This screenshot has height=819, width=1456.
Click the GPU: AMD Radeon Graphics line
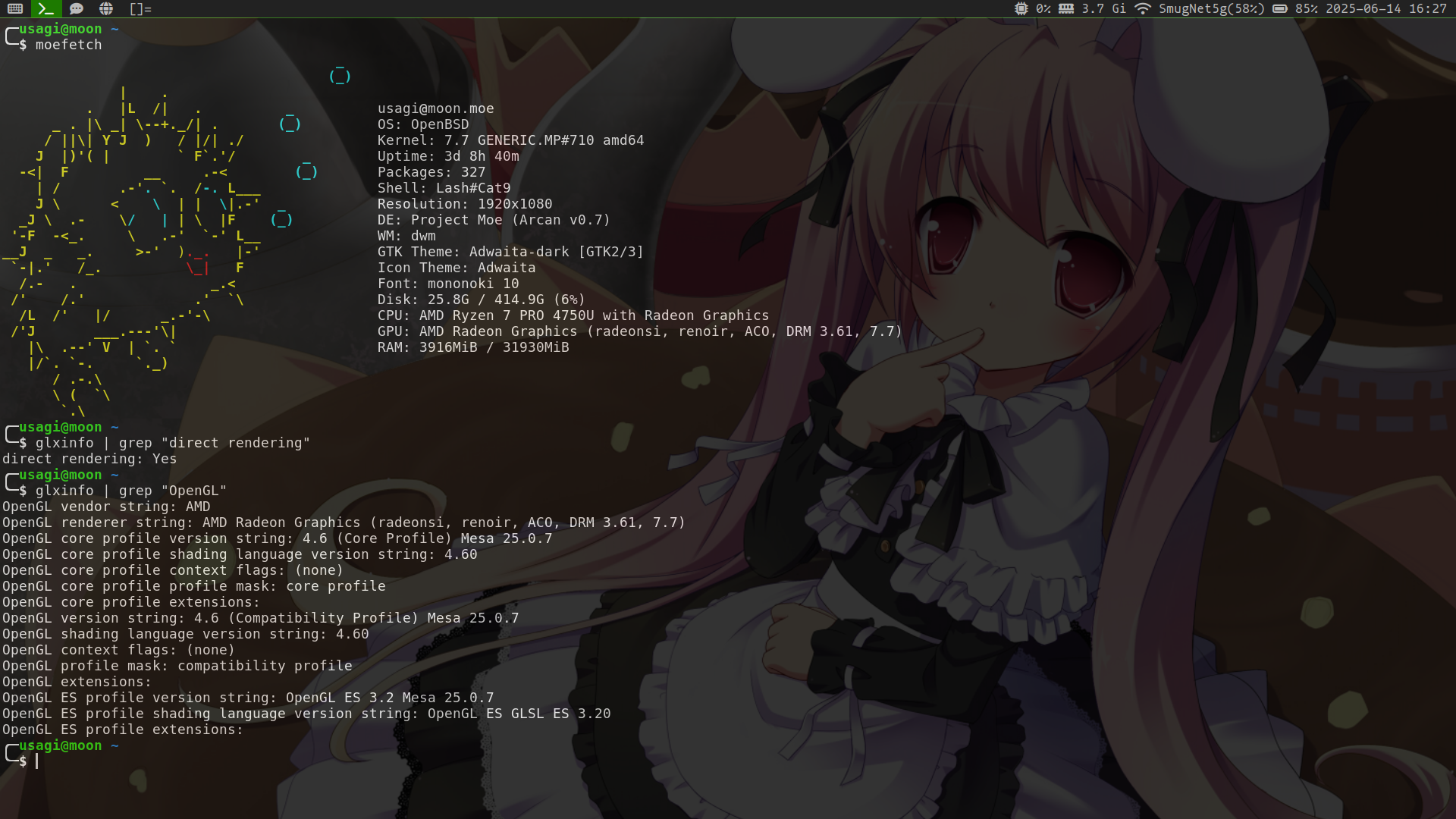640,331
